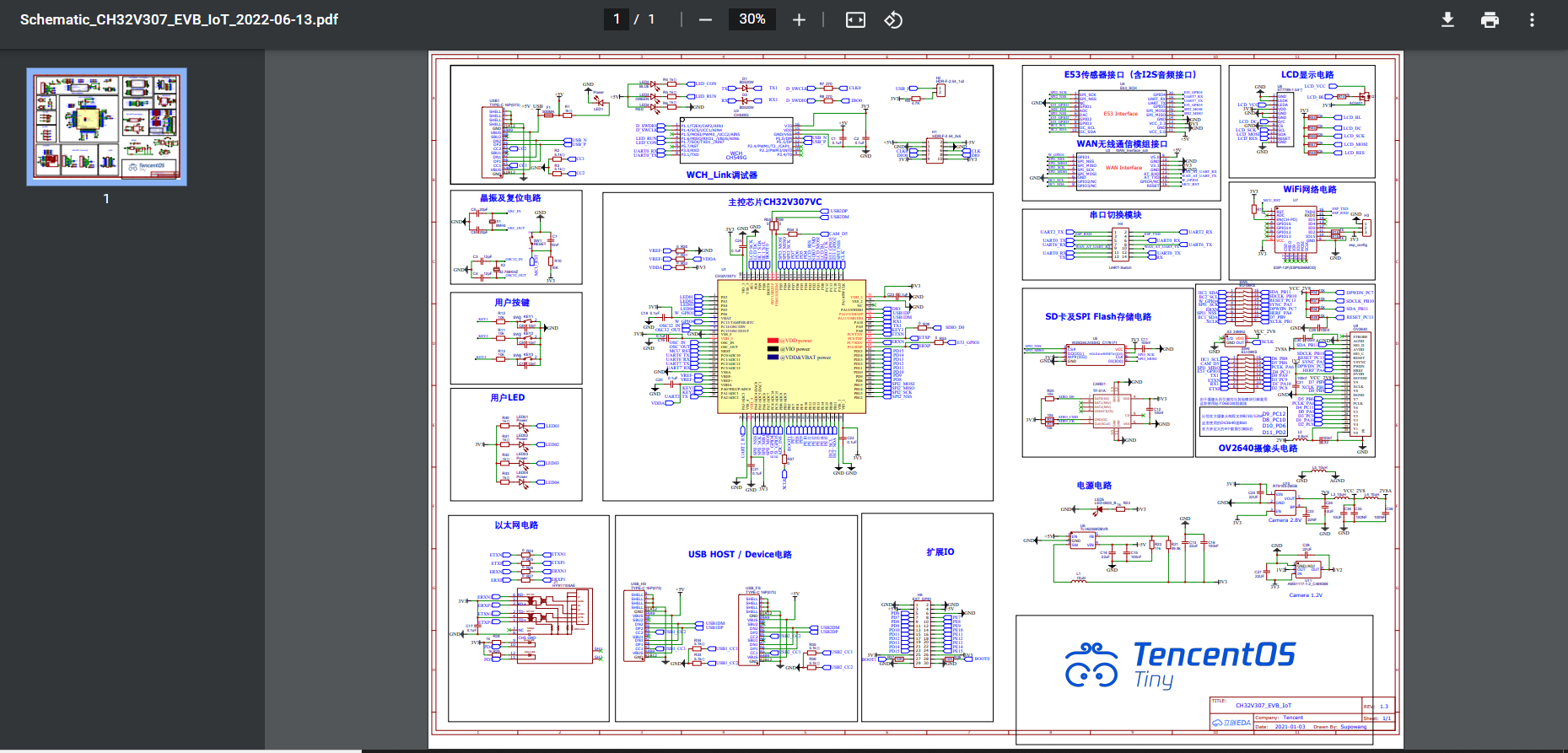1568x753 pixels.
Task: Select the 30% zoom level field
Action: tap(752, 19)
